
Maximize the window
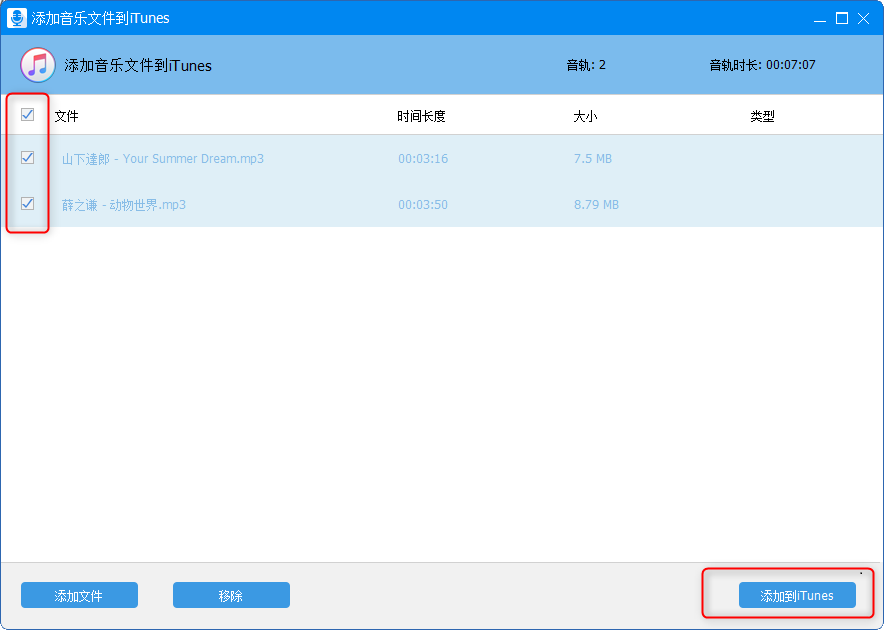[842, 19]
